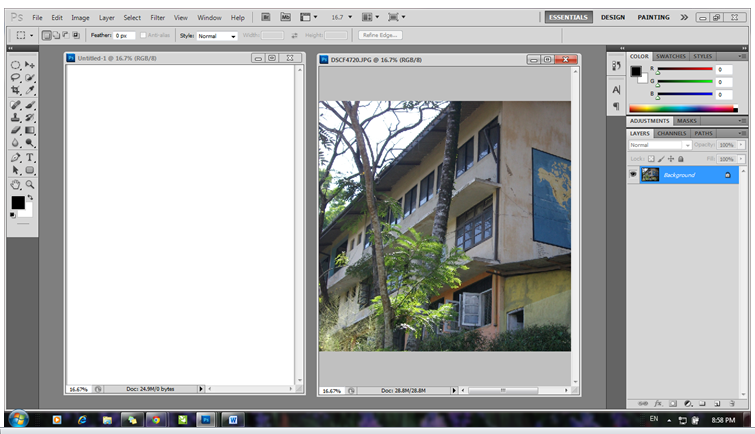Select the Eraser tool

tap(15, 130)
